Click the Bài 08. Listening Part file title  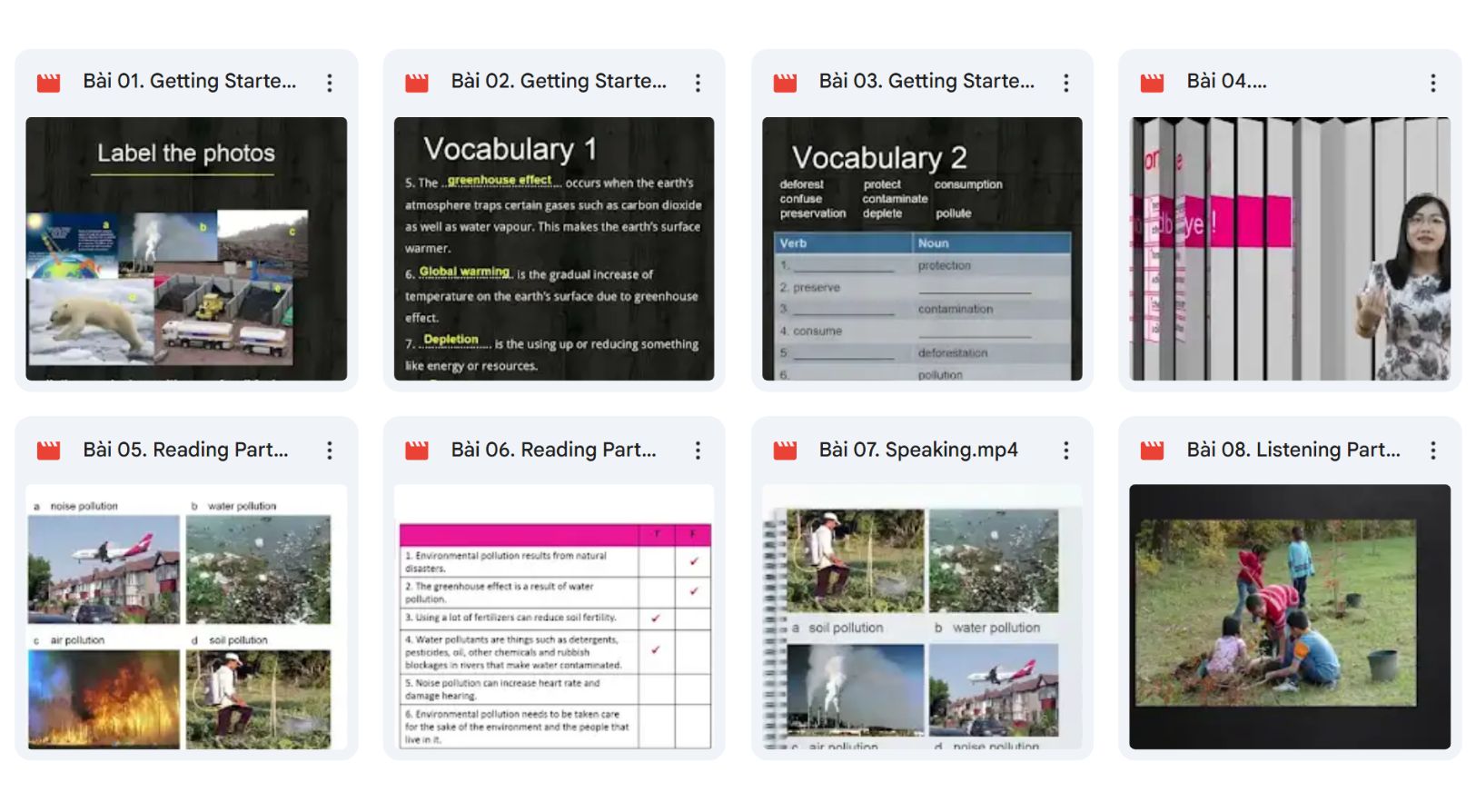coord(1293,451)
